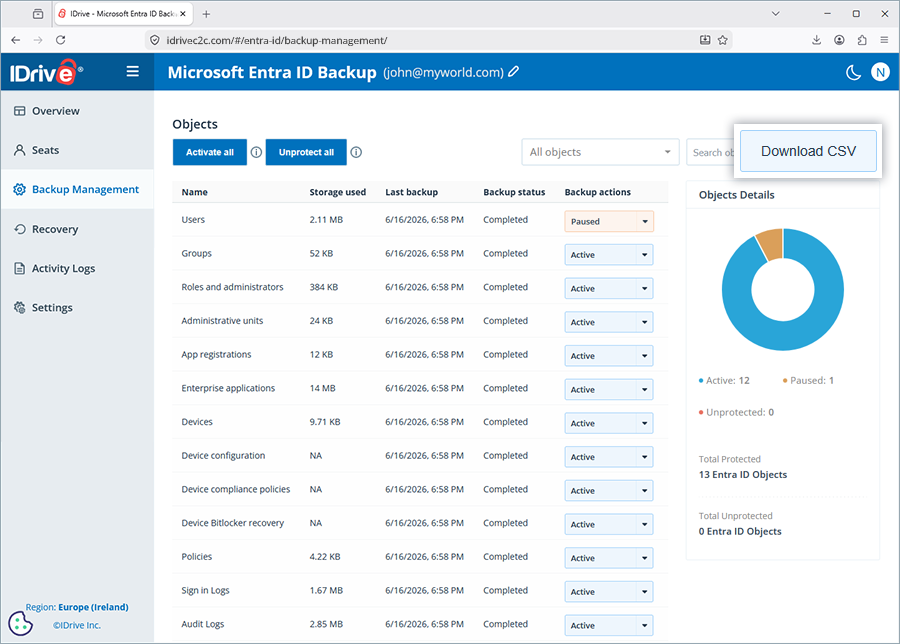Click ©IDrive Inc. link

point(77,625)
